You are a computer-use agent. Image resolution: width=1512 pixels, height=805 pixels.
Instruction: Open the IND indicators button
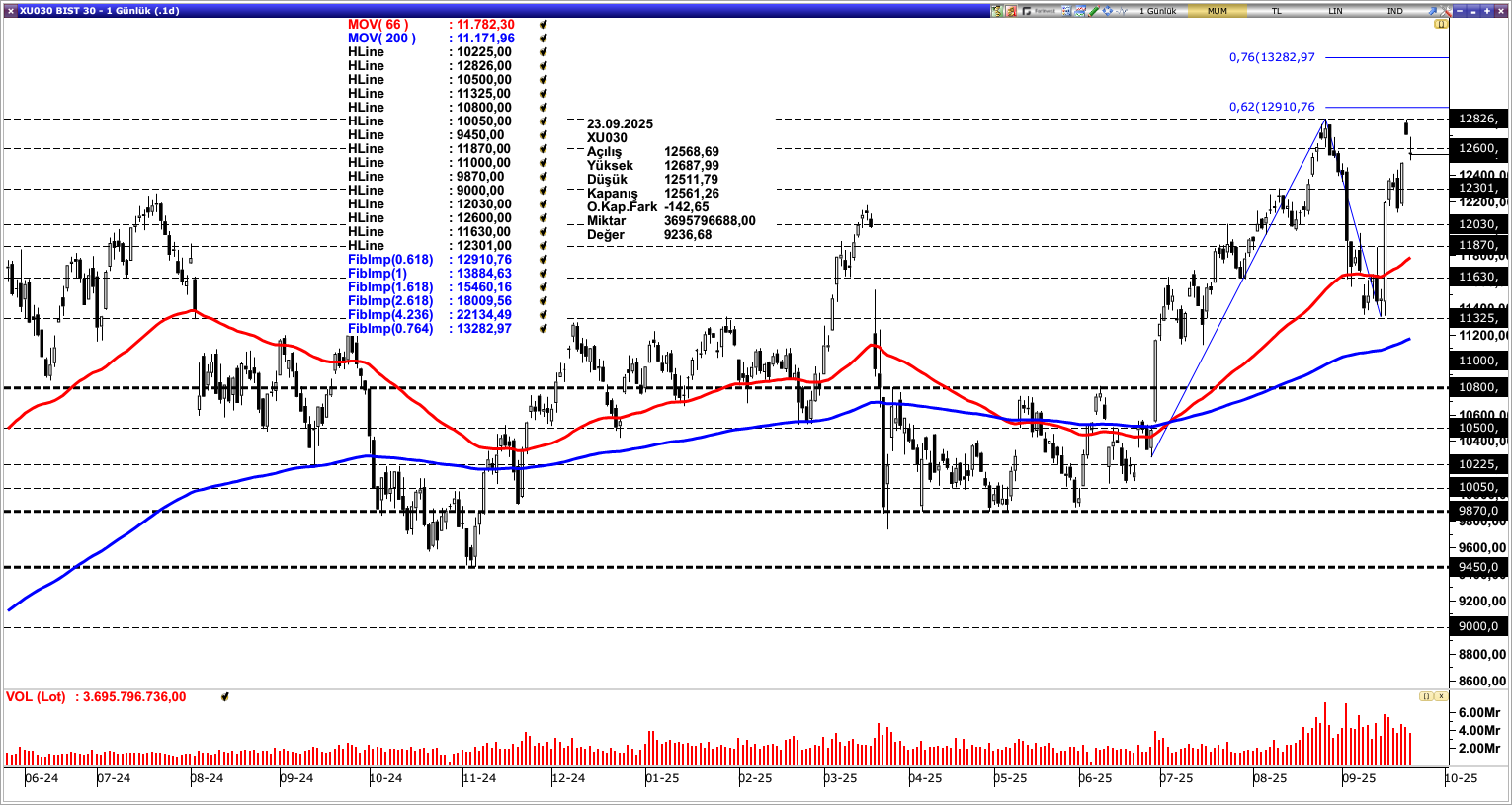tap(1394, 11)
